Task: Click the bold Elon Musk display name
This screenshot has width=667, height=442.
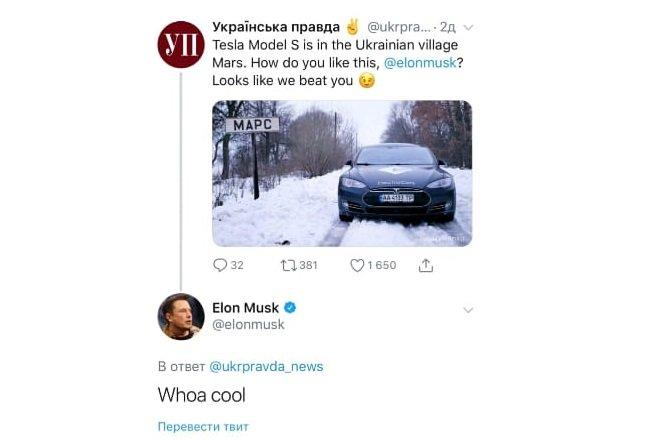Action: pyautogui.click(x=246, y=307)
